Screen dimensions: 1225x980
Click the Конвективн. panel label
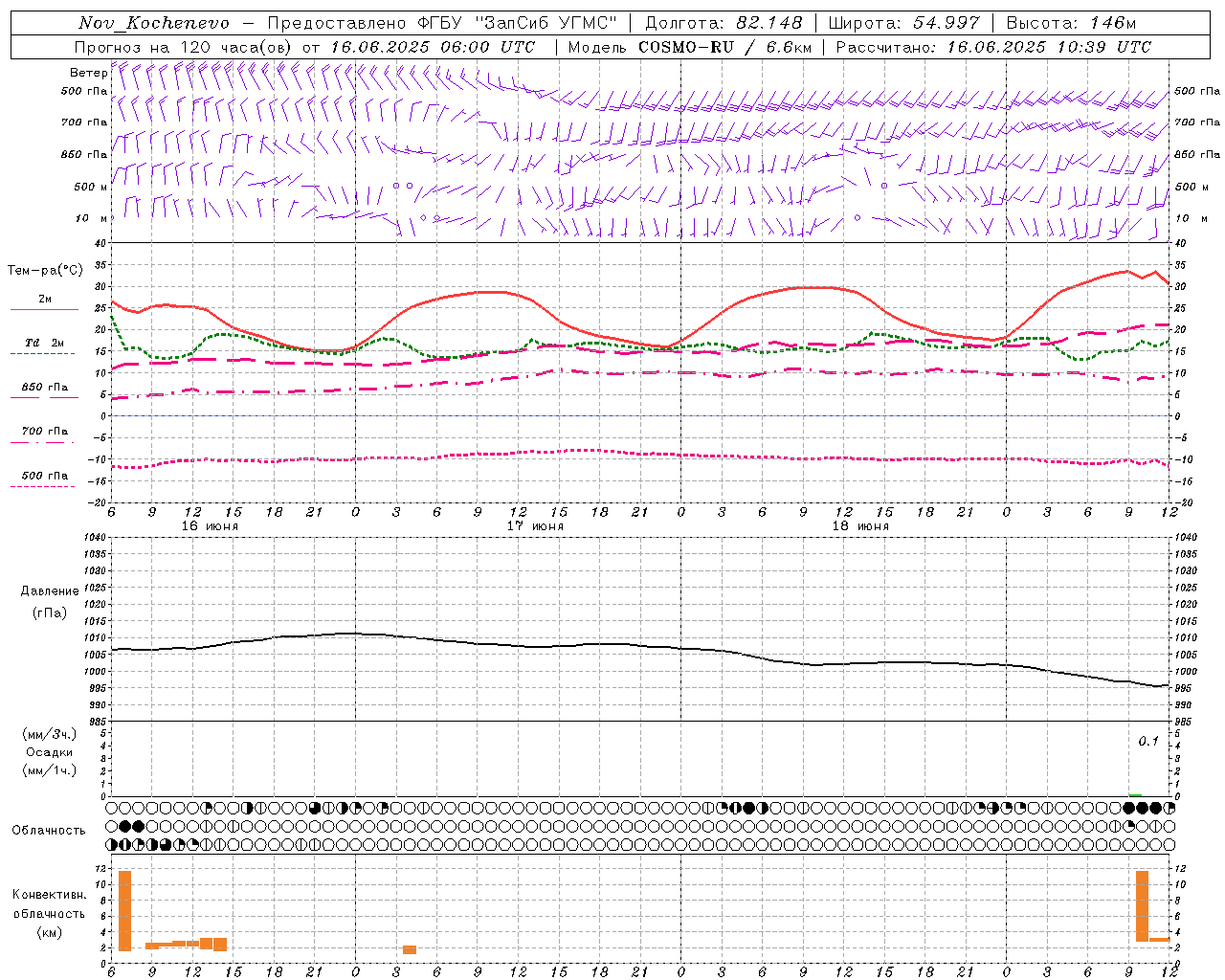[x=49, y=895]
